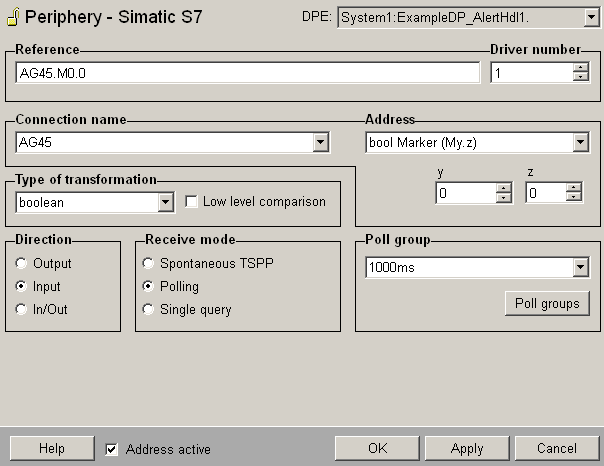The width and height of the screenshot is (604, 466).
Task: Pick Single query receive mode
Action: pyautogui.click(x=150, y=310)
